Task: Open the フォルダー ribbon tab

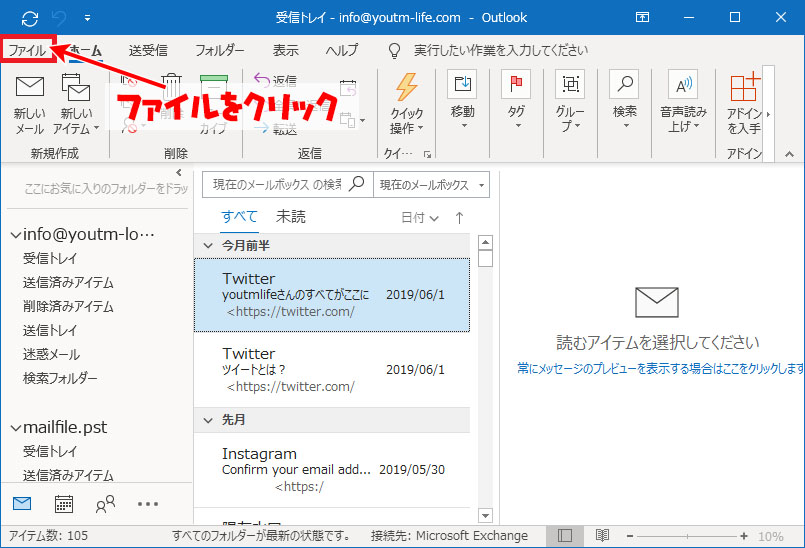Action: tap(219, 50)
